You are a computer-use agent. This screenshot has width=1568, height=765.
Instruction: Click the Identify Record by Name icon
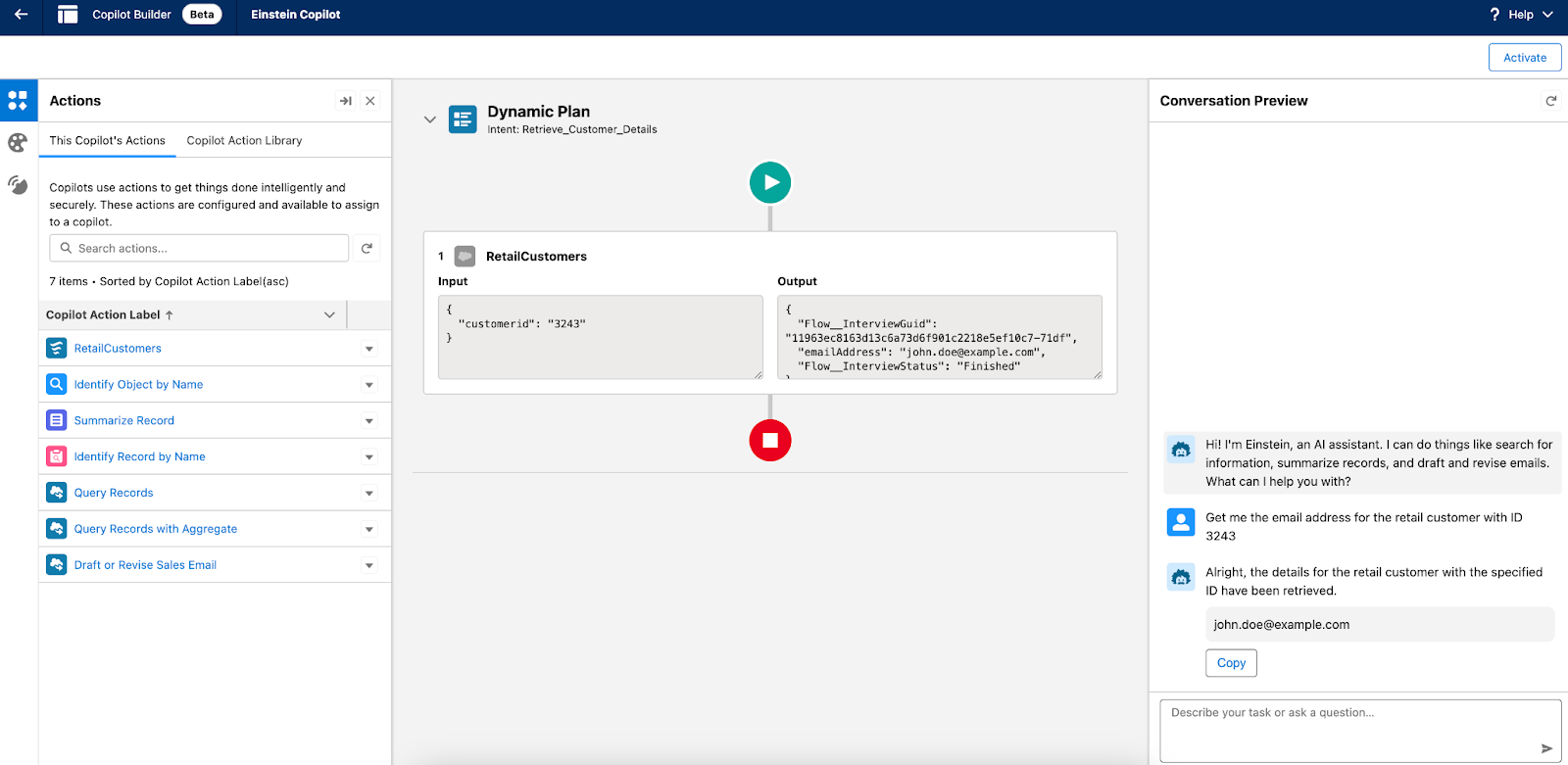pos(57,456)
